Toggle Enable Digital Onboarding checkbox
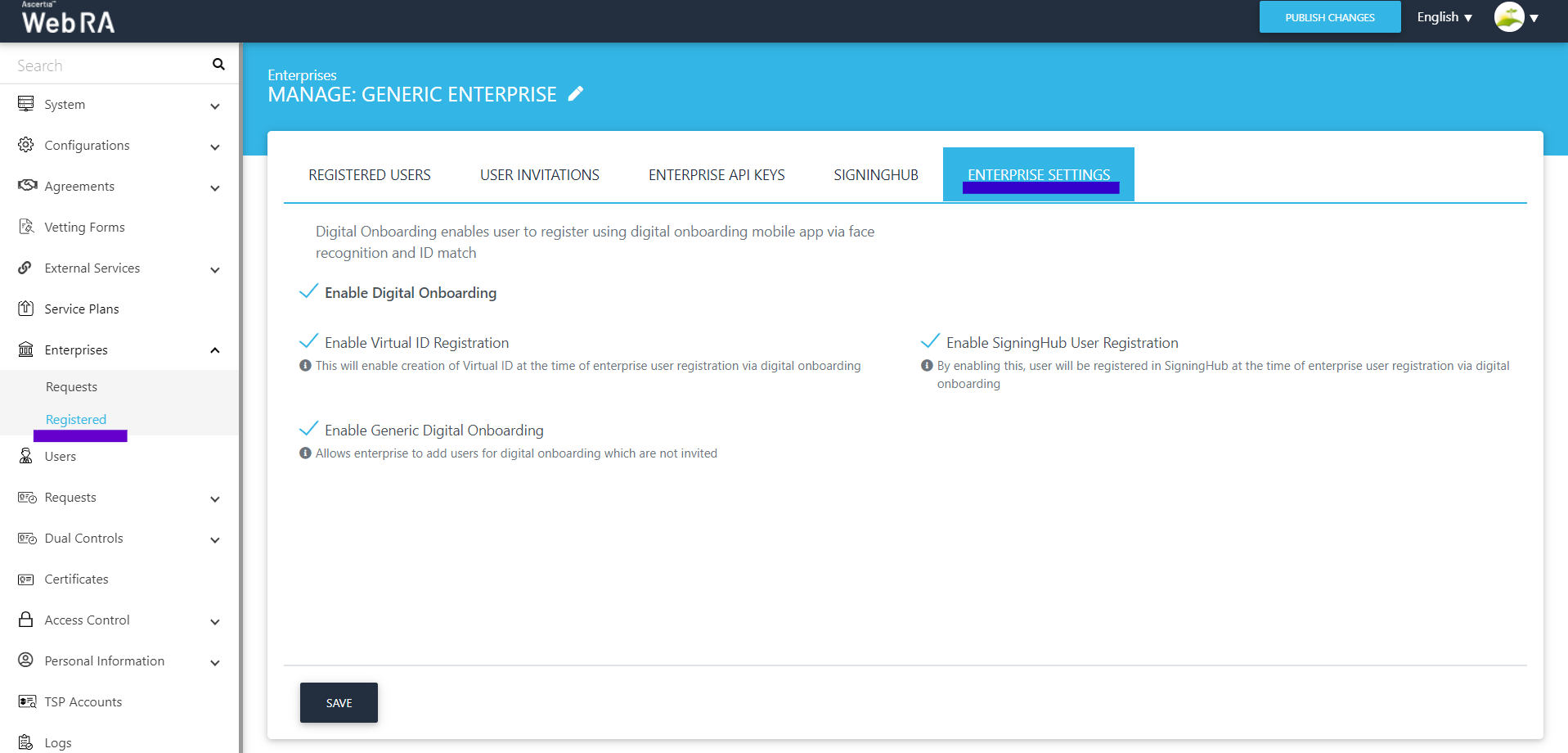1568x753 pixels. (x=309, y=292)
